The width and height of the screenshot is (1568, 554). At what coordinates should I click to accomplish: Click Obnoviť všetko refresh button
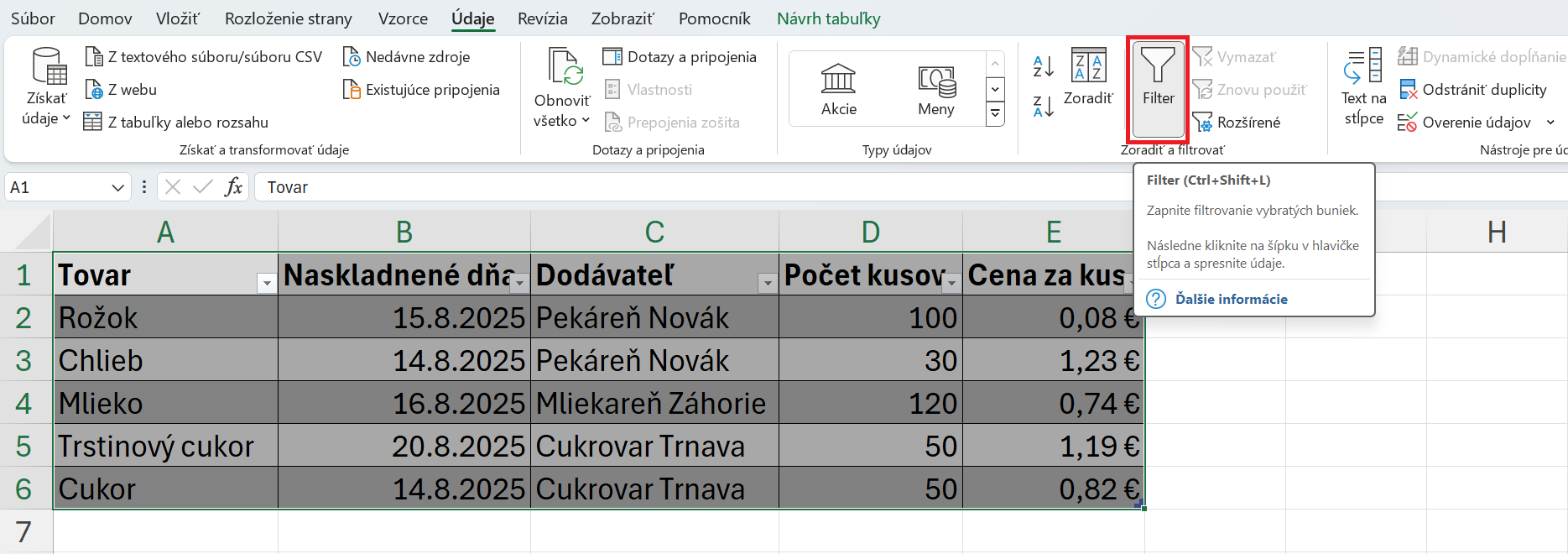(x=562, y=87)
